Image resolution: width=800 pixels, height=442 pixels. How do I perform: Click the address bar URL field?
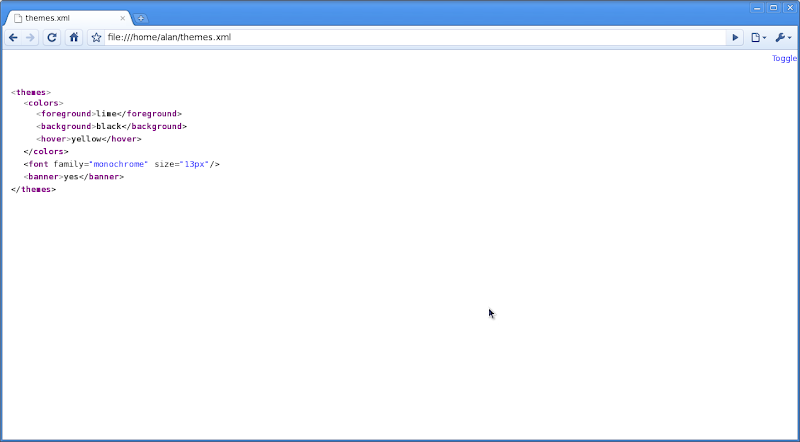pyautogui.click(x=415, y=37)
